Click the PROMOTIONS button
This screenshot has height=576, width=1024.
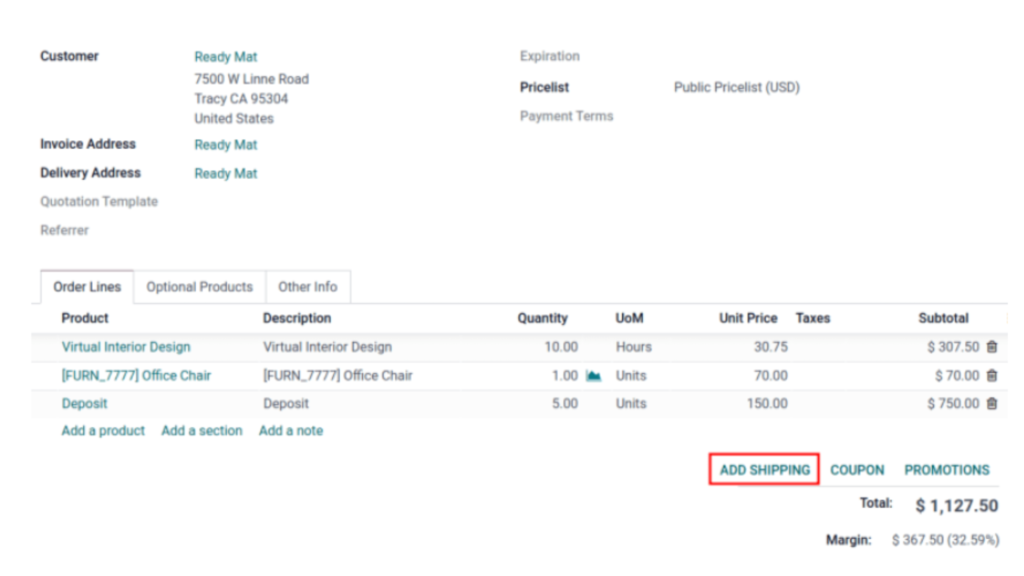946,470
